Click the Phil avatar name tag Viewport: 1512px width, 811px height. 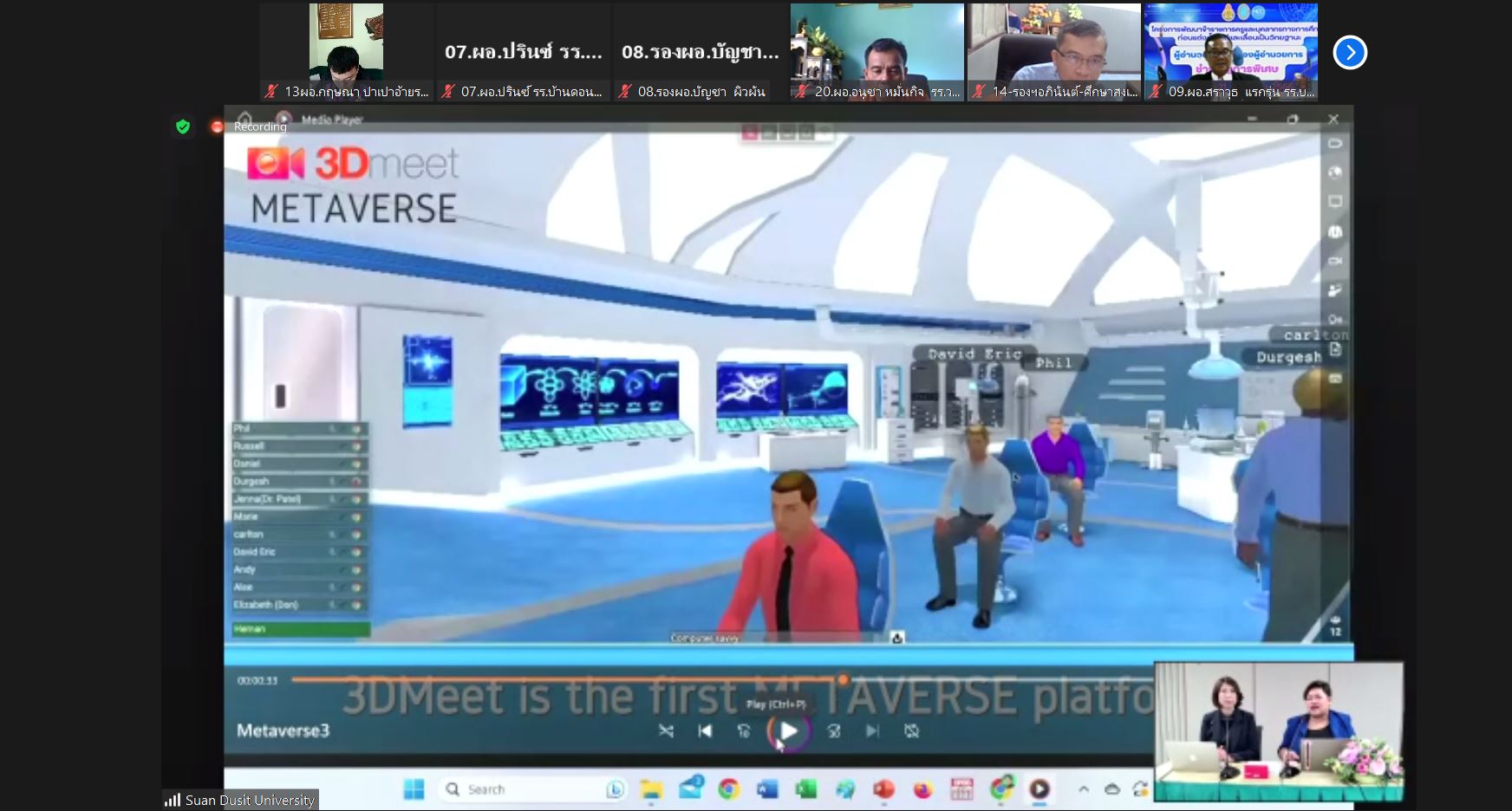tap(1053, 364)
